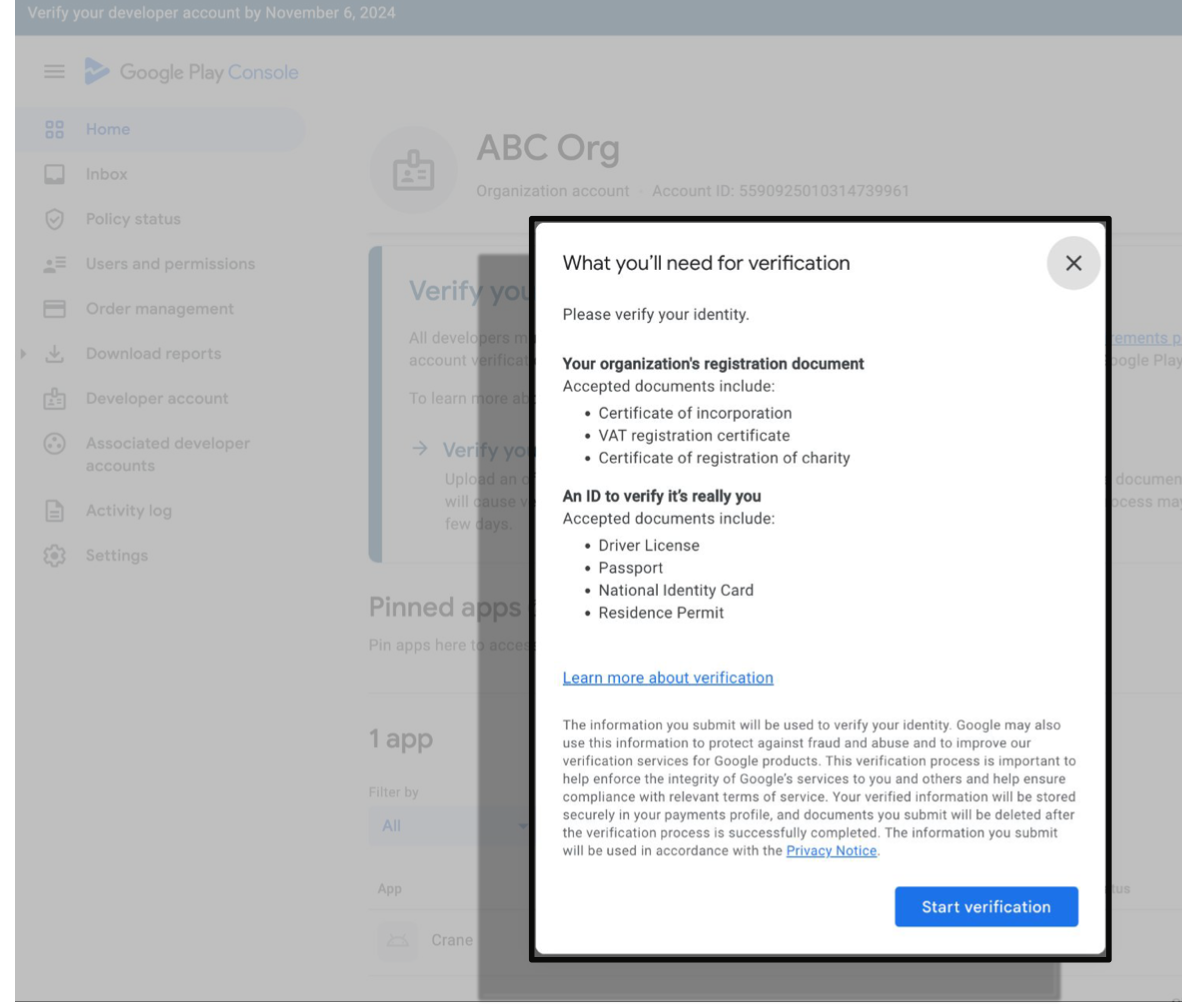Image resolution: width=1182 pixels, height=1006 pixels.
Task: Click the Download reports icon
Action: tap(54, 353)
